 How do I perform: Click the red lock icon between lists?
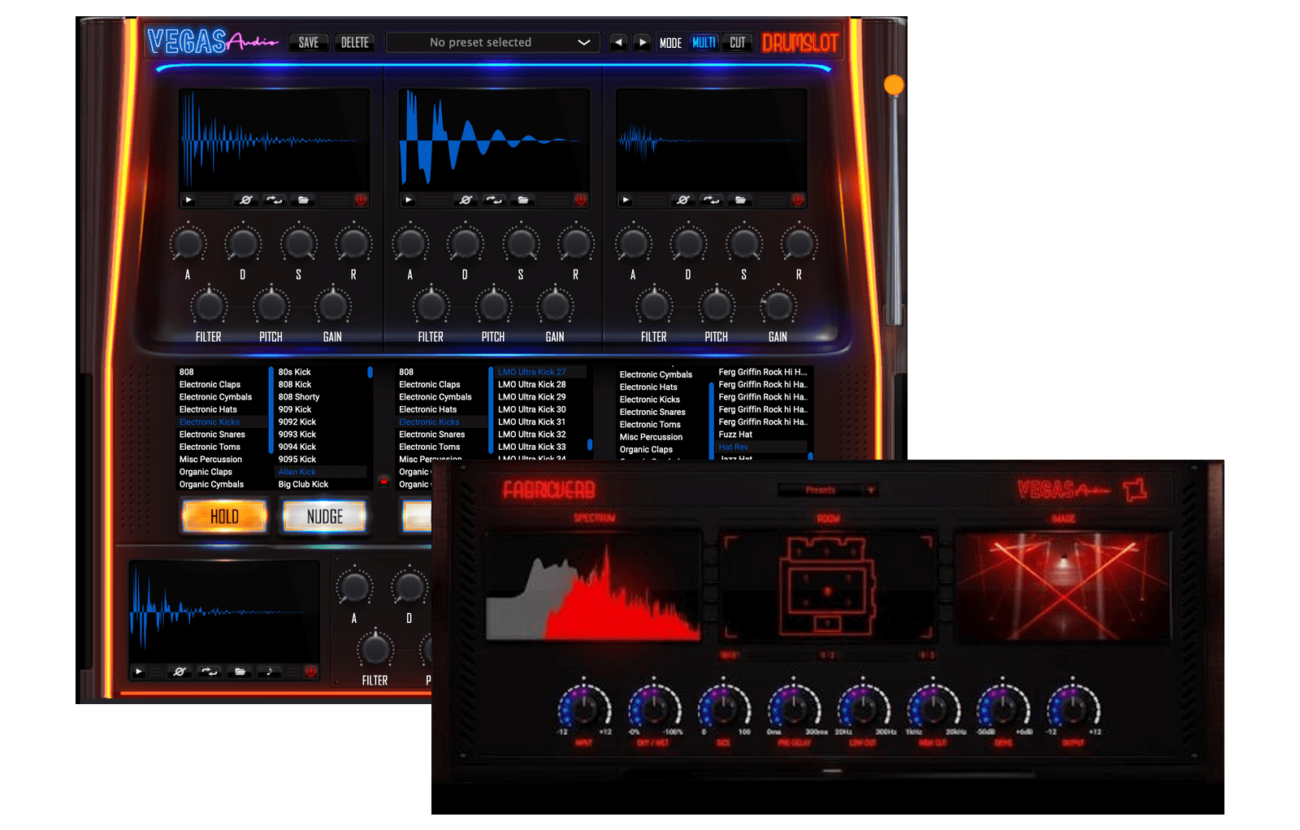[382, 480]
